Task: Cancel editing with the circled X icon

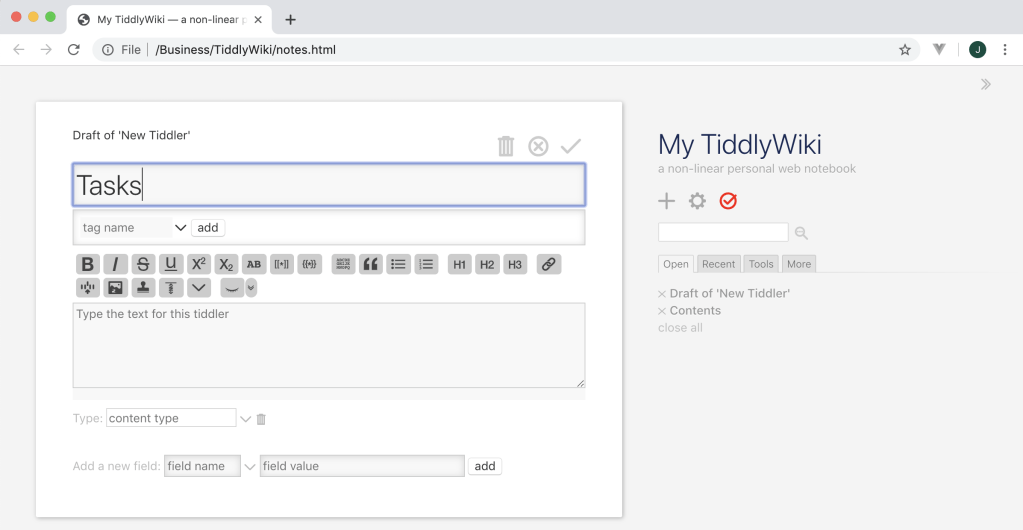Action: click(x=538, y=147)
